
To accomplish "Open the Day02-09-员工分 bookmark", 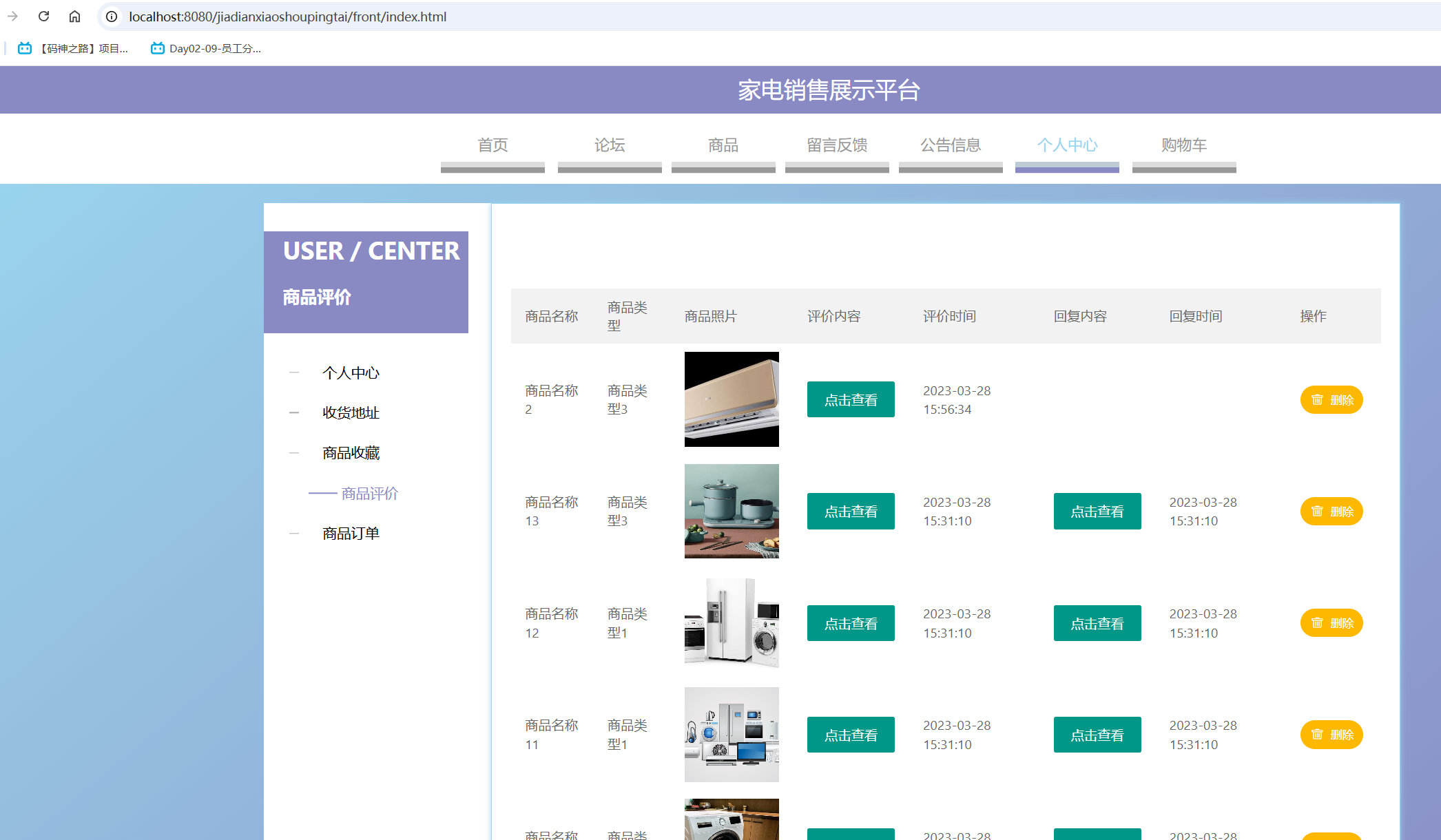I will pyautogui.click(x=205, y=48).
